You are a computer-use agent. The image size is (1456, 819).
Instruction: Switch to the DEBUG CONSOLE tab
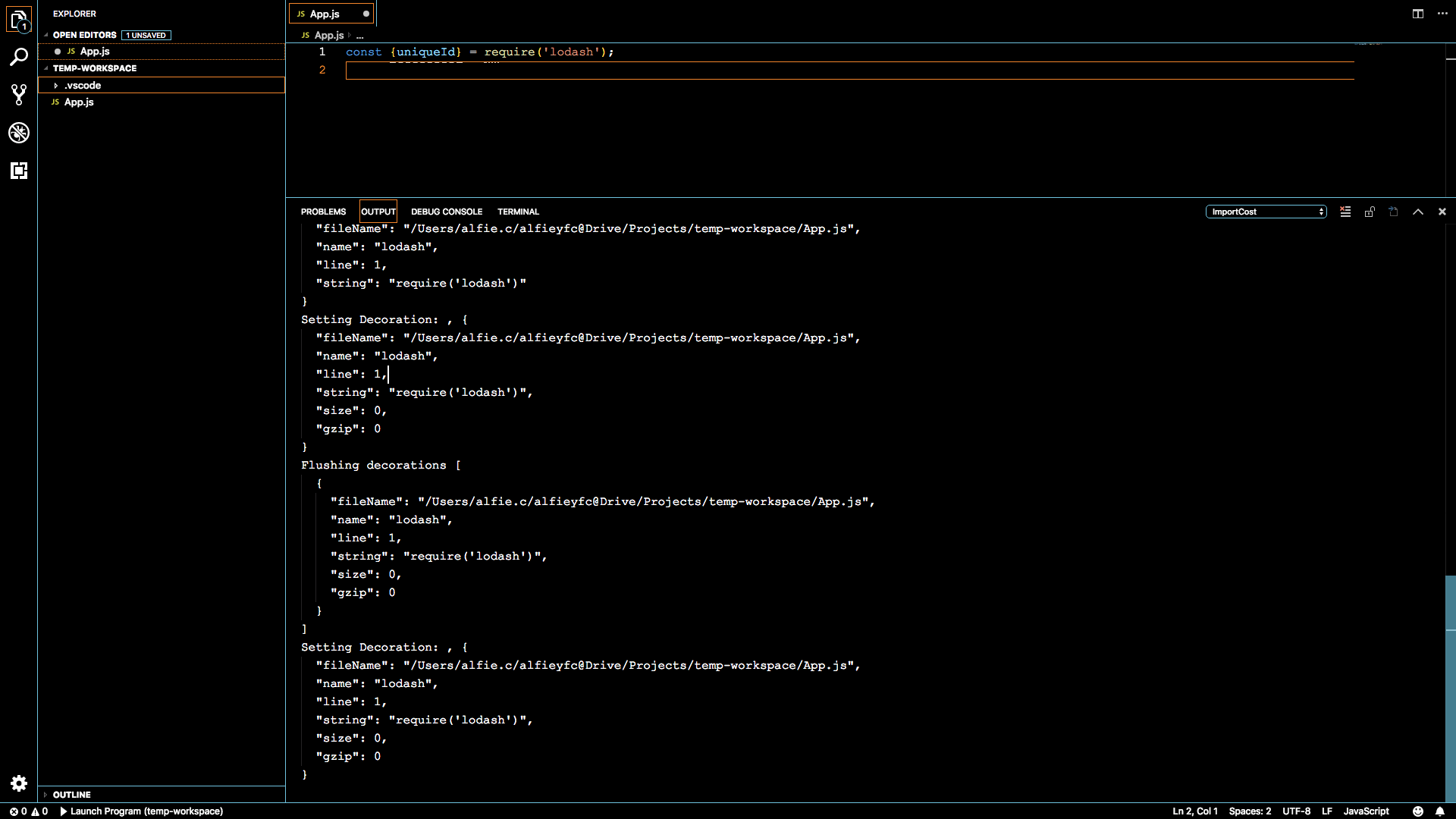(x=447, y=212)
